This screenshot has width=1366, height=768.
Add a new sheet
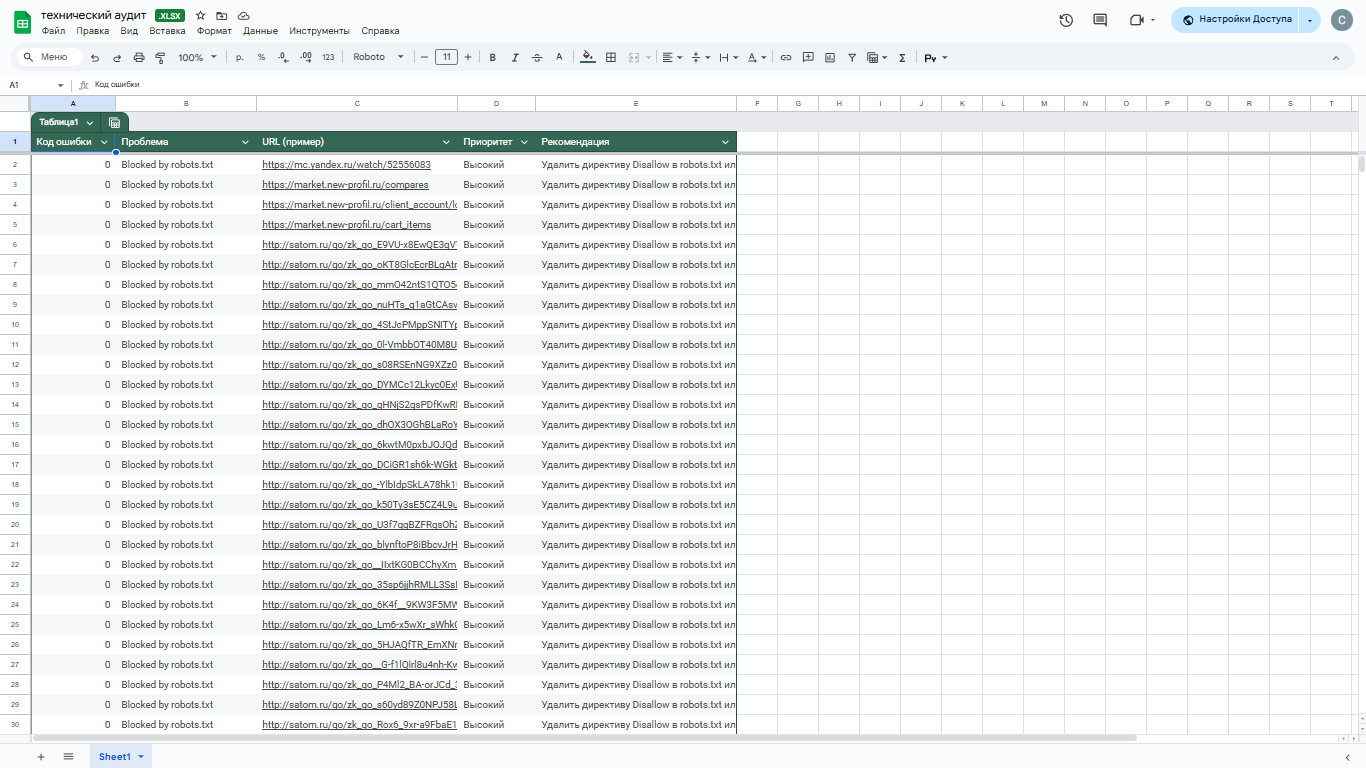tap(41, 757)
